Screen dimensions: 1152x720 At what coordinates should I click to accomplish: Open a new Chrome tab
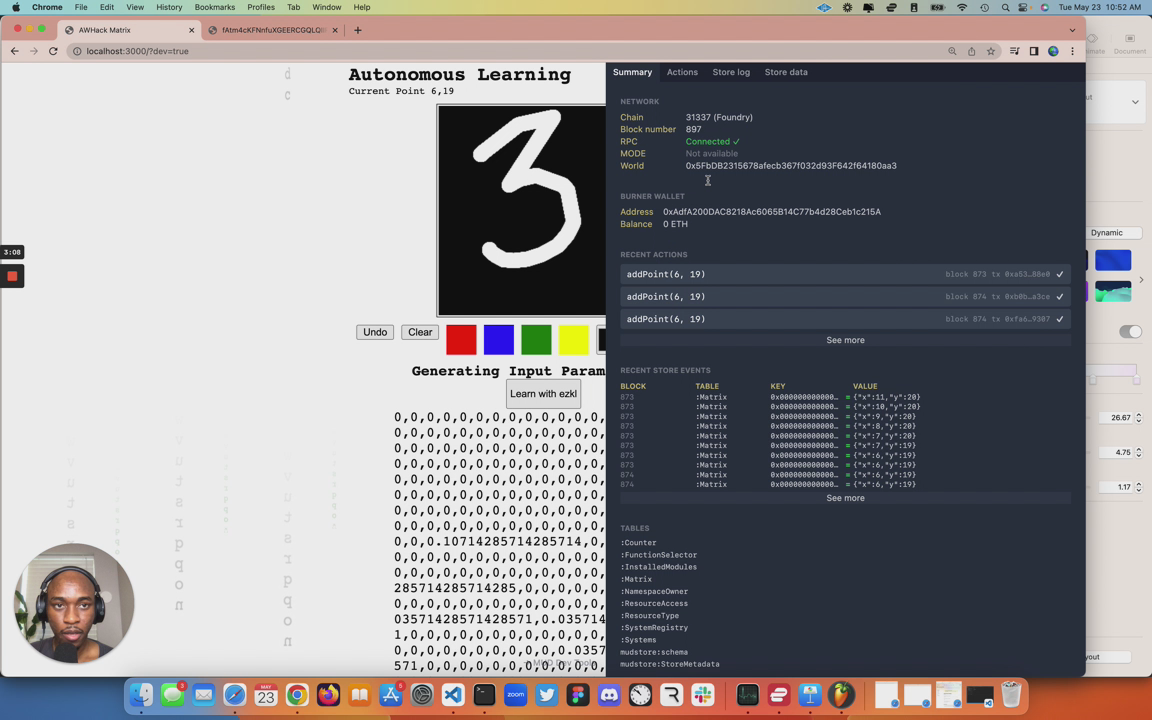(358, 30)
